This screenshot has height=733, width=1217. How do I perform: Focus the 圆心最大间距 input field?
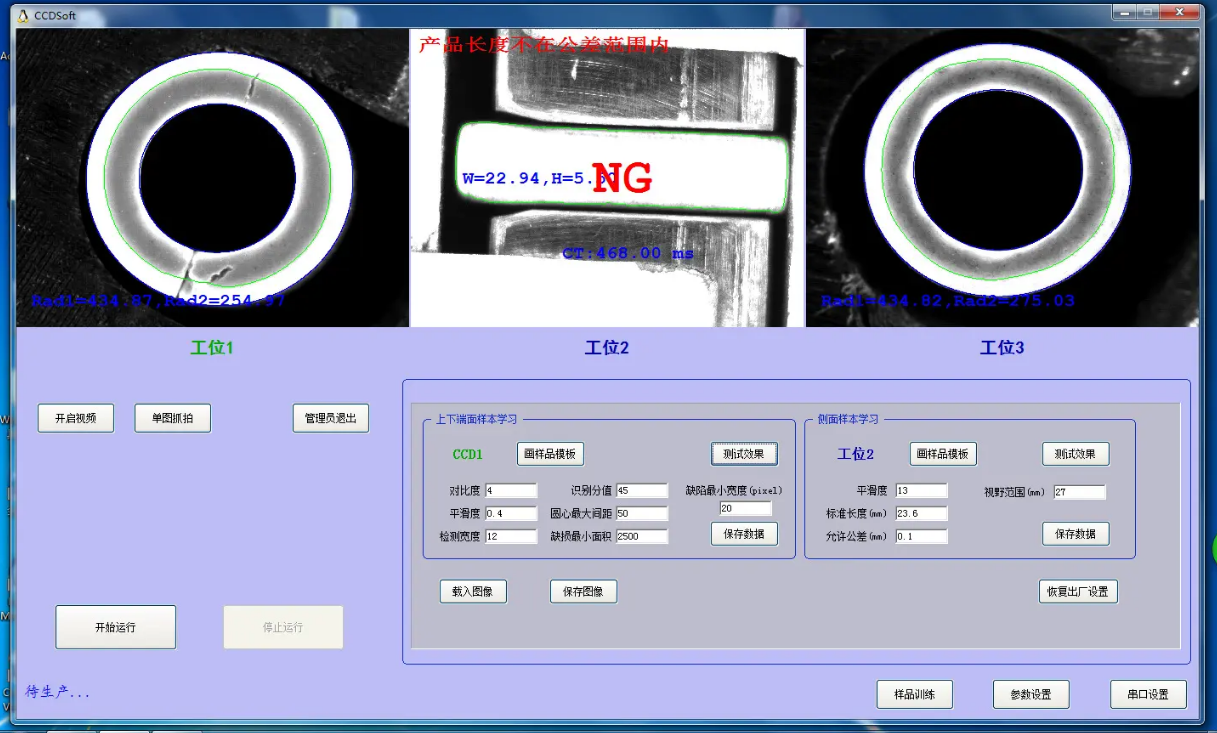642,514
